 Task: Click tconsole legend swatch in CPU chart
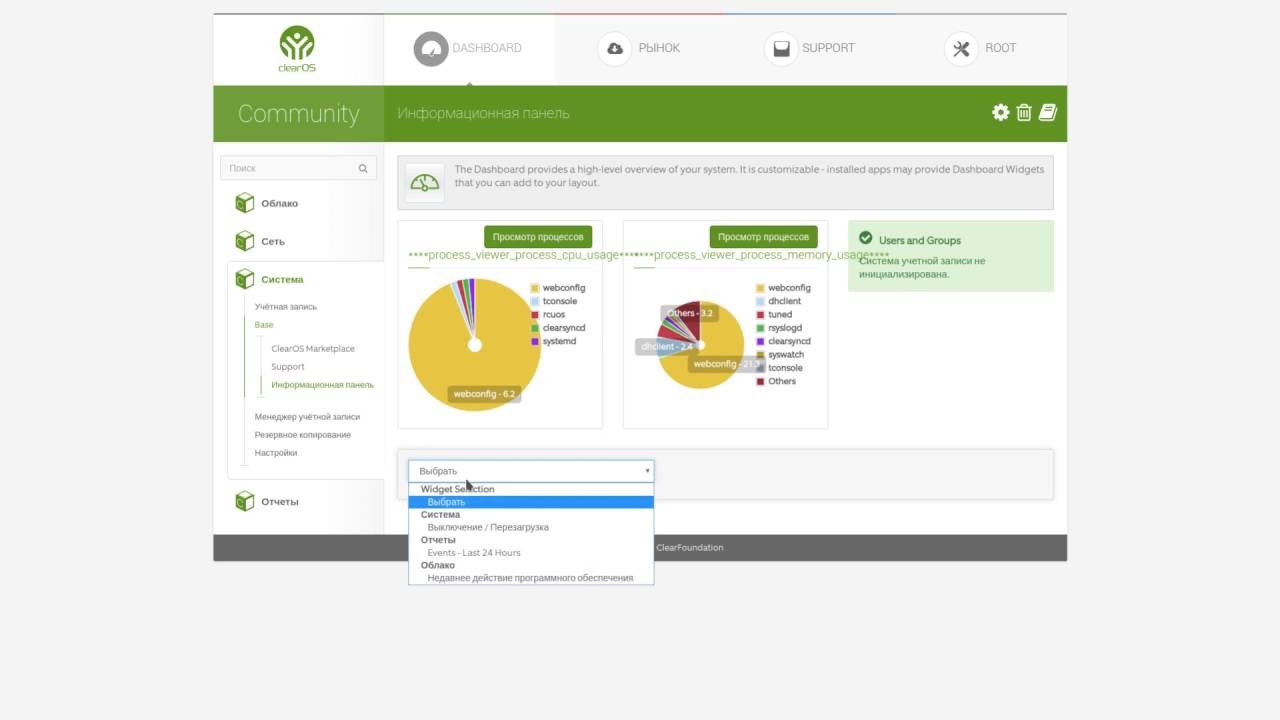535,301
